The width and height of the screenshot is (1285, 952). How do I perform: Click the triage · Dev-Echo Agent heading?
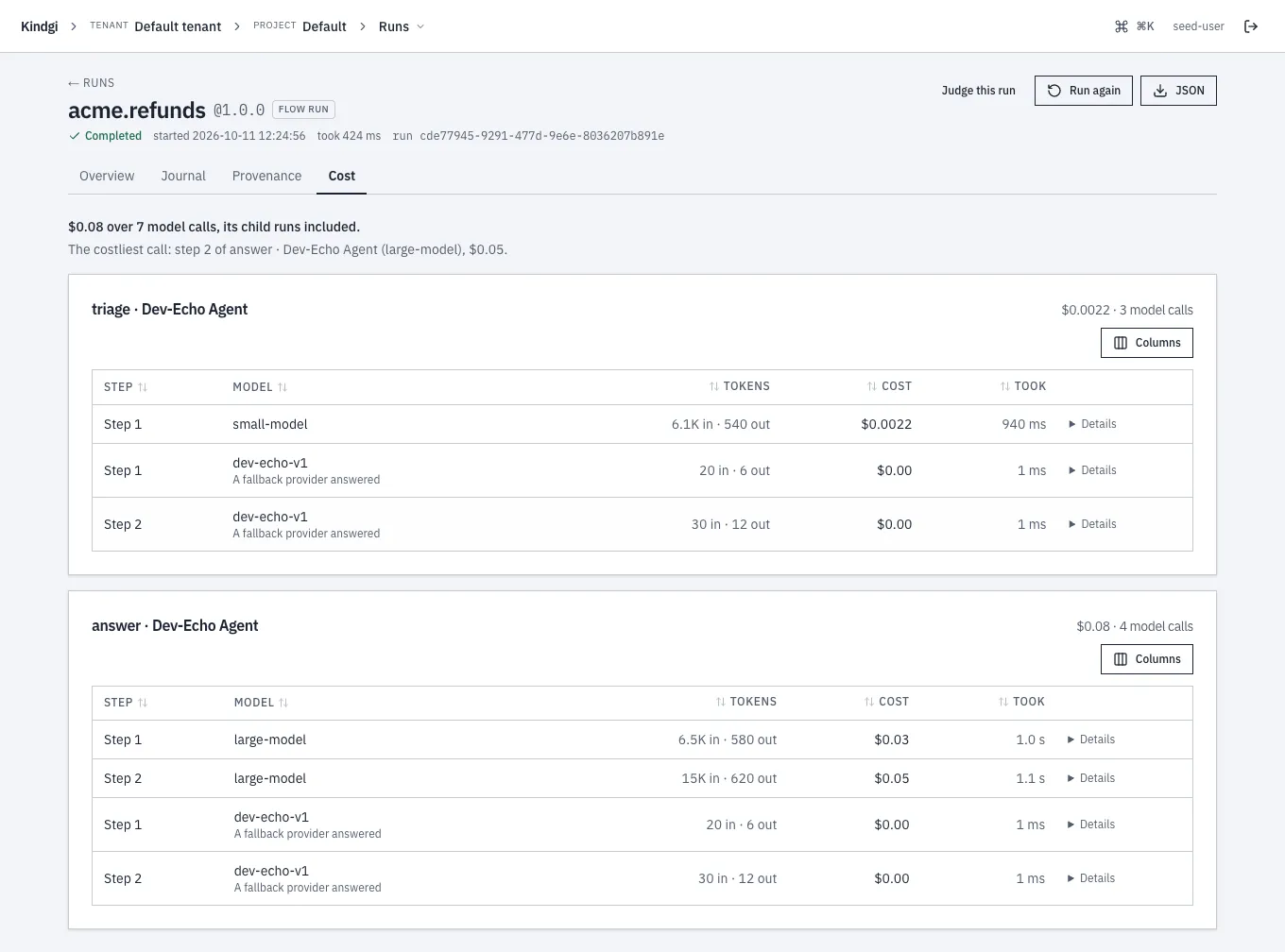coord(170,309)
